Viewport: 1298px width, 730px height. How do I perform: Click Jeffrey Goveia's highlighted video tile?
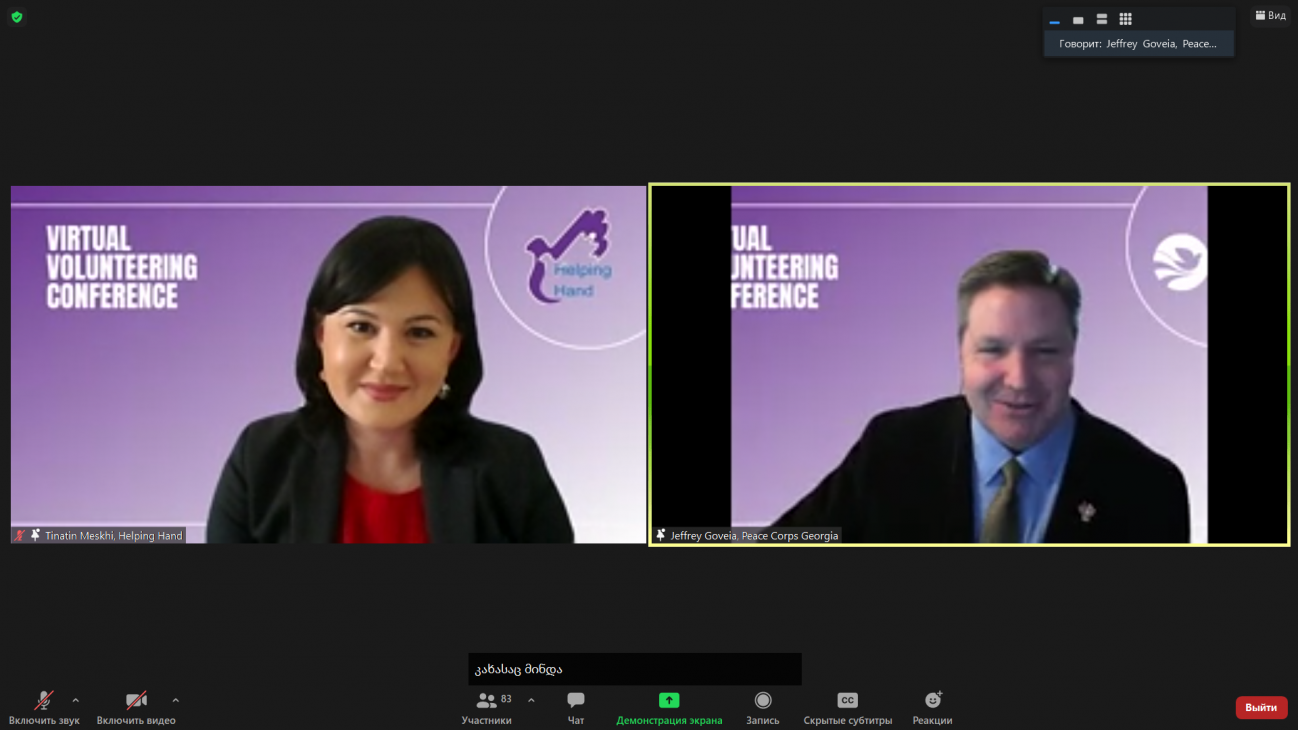point(969,364)
